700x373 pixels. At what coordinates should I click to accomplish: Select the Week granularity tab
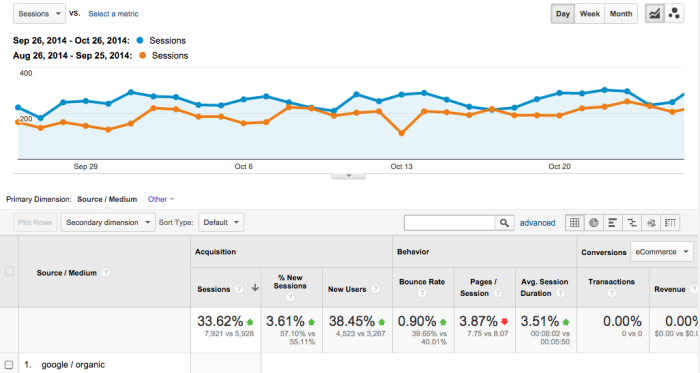590,14
